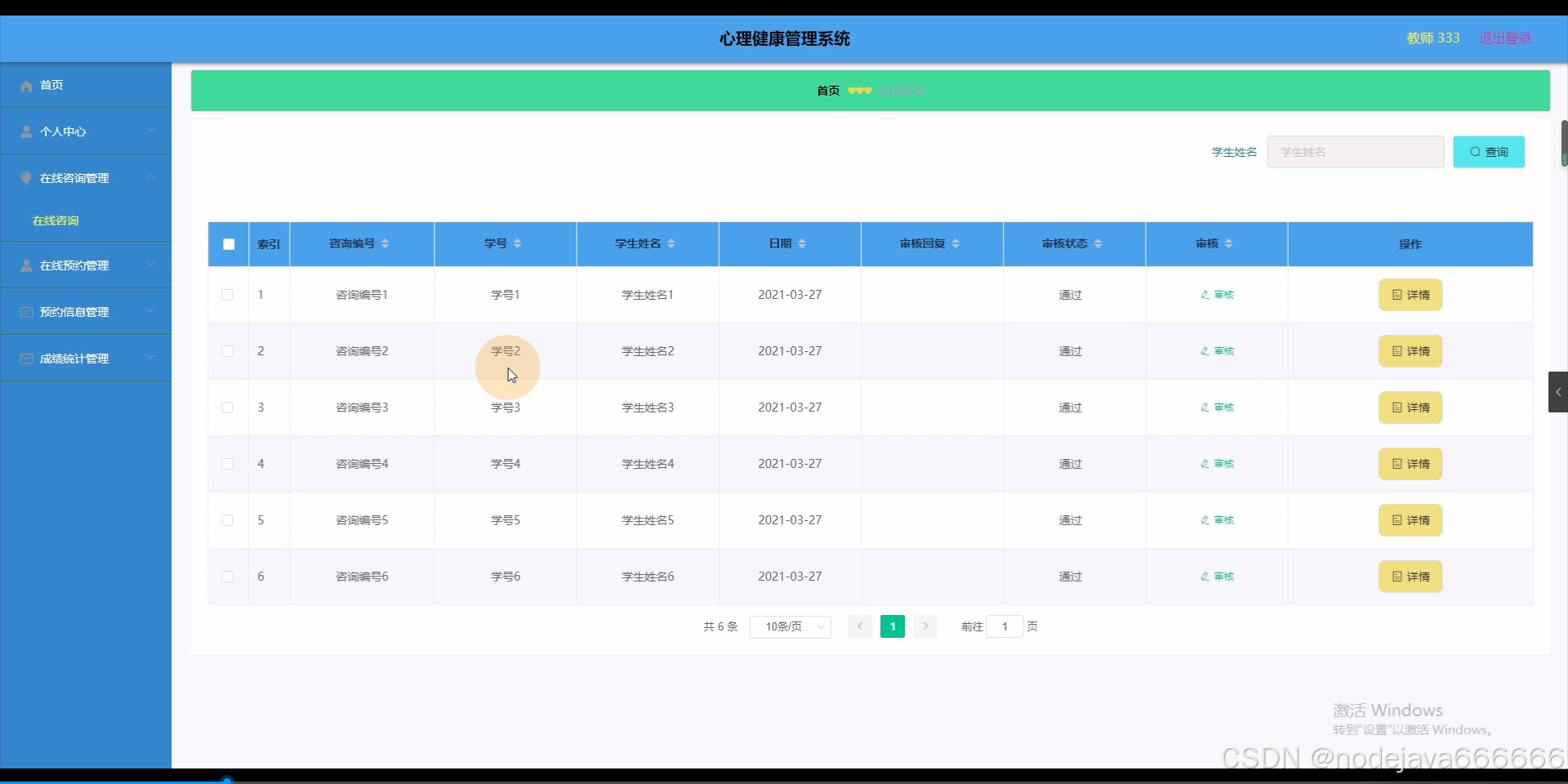Open 详情 for 学生姓名3
This screenshot has height=784, width=1568.
1410,408
